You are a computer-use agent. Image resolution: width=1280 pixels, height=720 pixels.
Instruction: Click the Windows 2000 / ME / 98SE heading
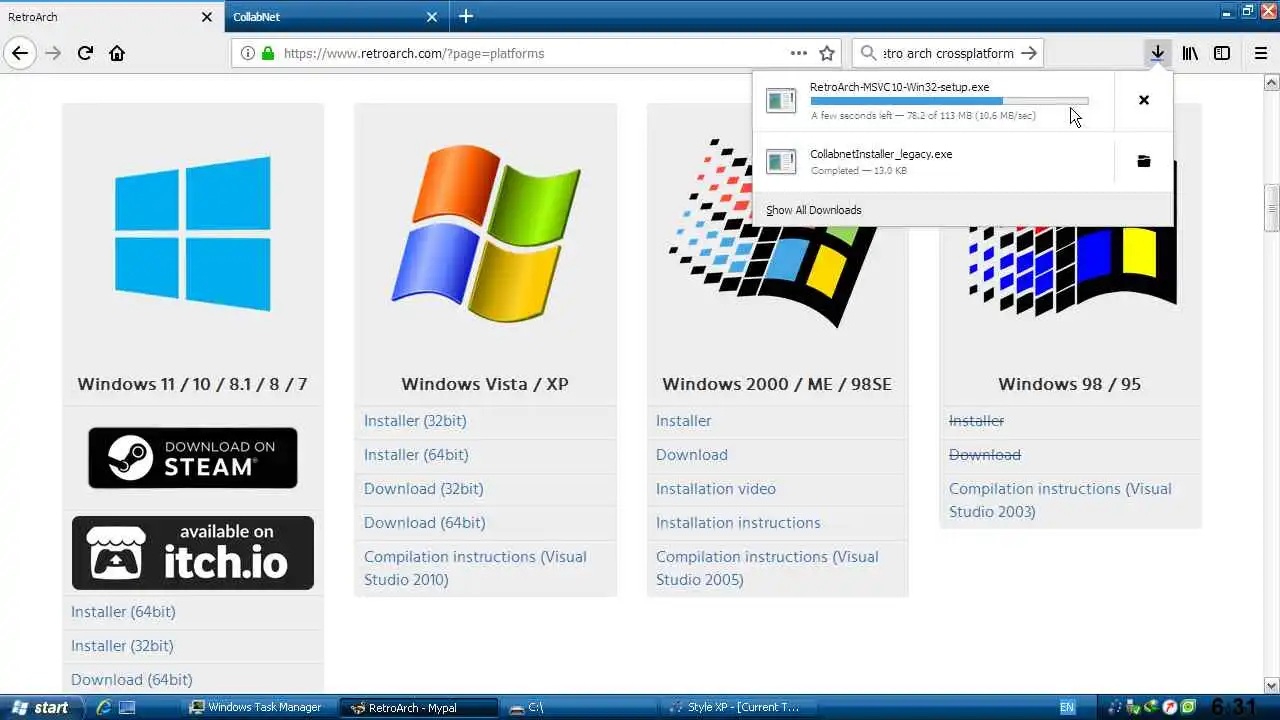(x=777, y=384)
